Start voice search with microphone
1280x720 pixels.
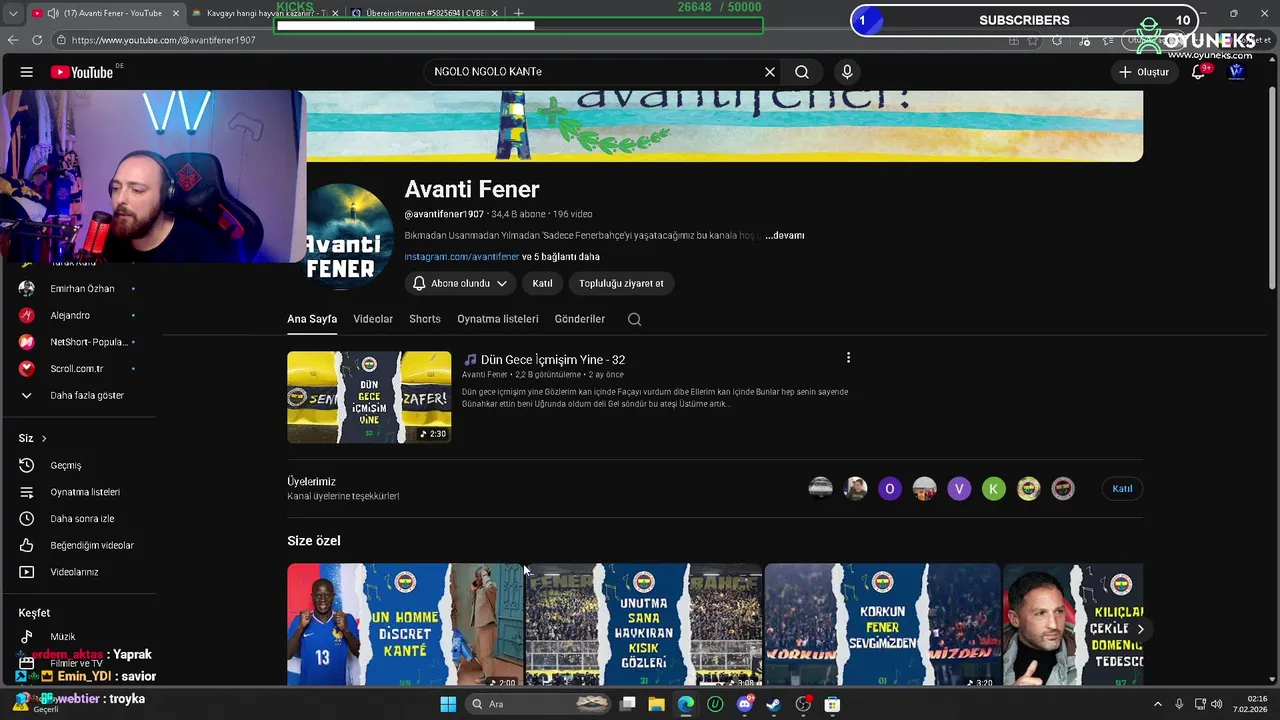pos(847,72)
